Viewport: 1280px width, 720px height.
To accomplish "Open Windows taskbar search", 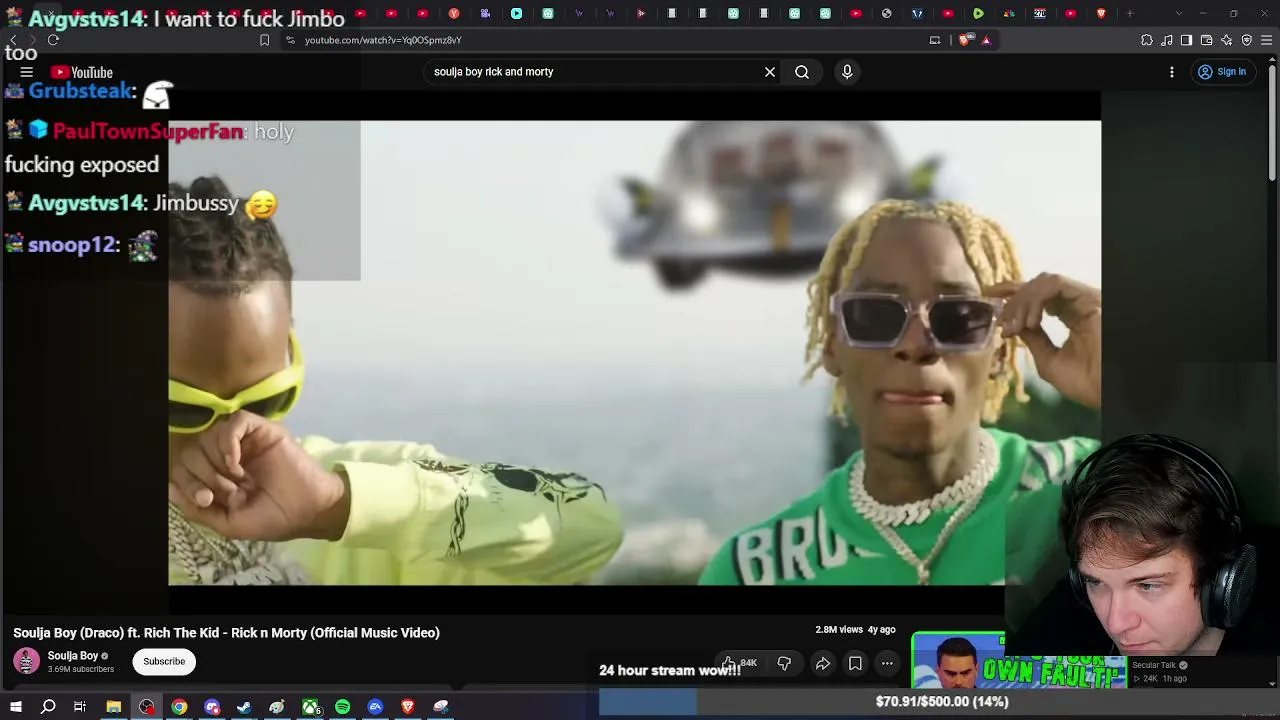I will point(48,707).
